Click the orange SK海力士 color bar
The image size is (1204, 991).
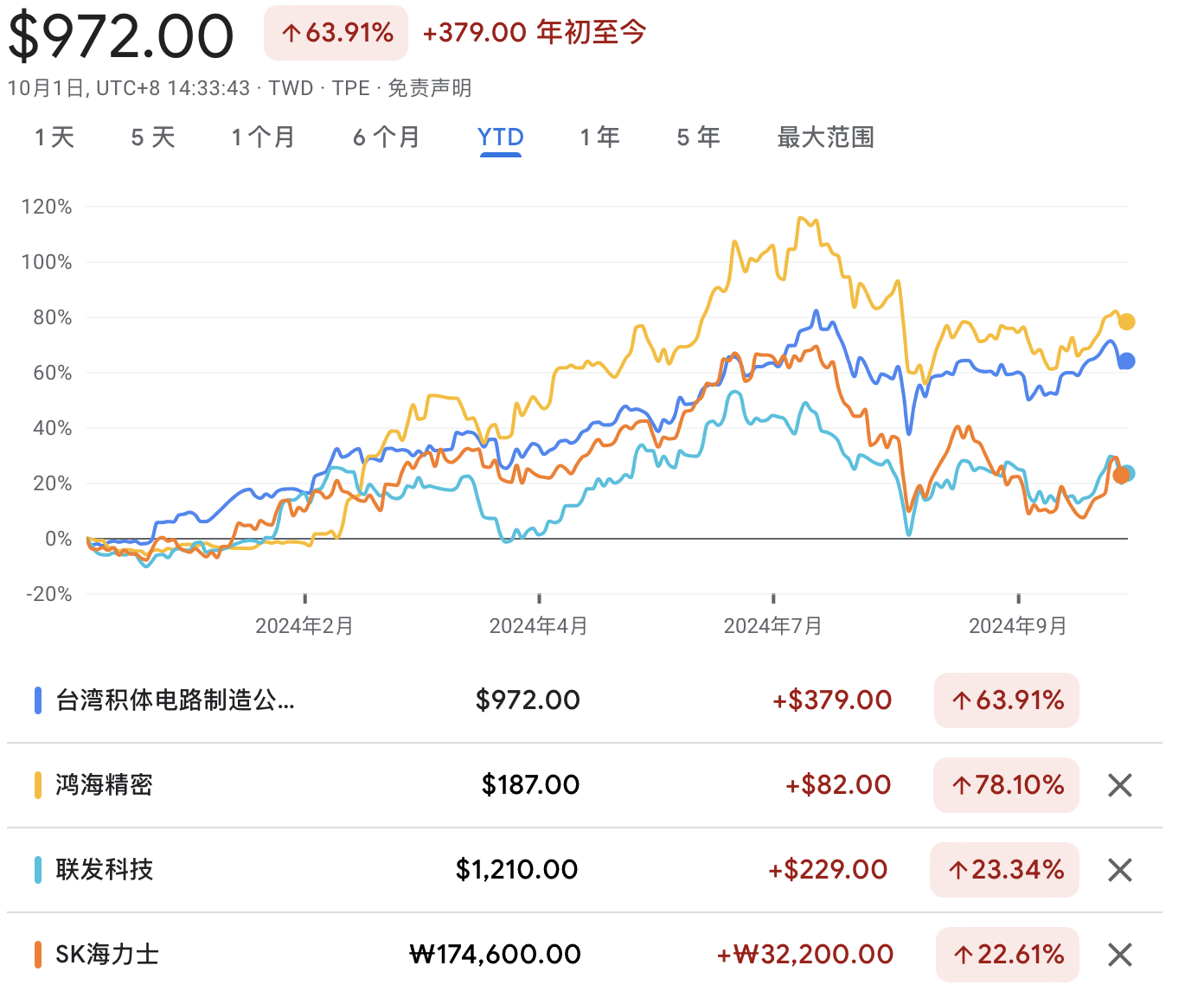pyautogui.click(x=38, y=955)
